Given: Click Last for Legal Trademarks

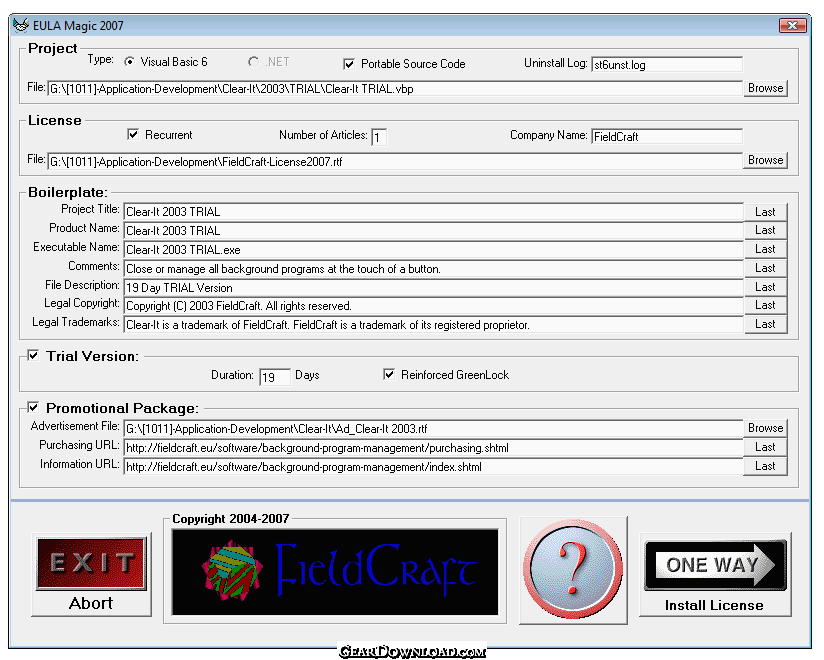Looking at the screenshot, I should click(765, 324).
